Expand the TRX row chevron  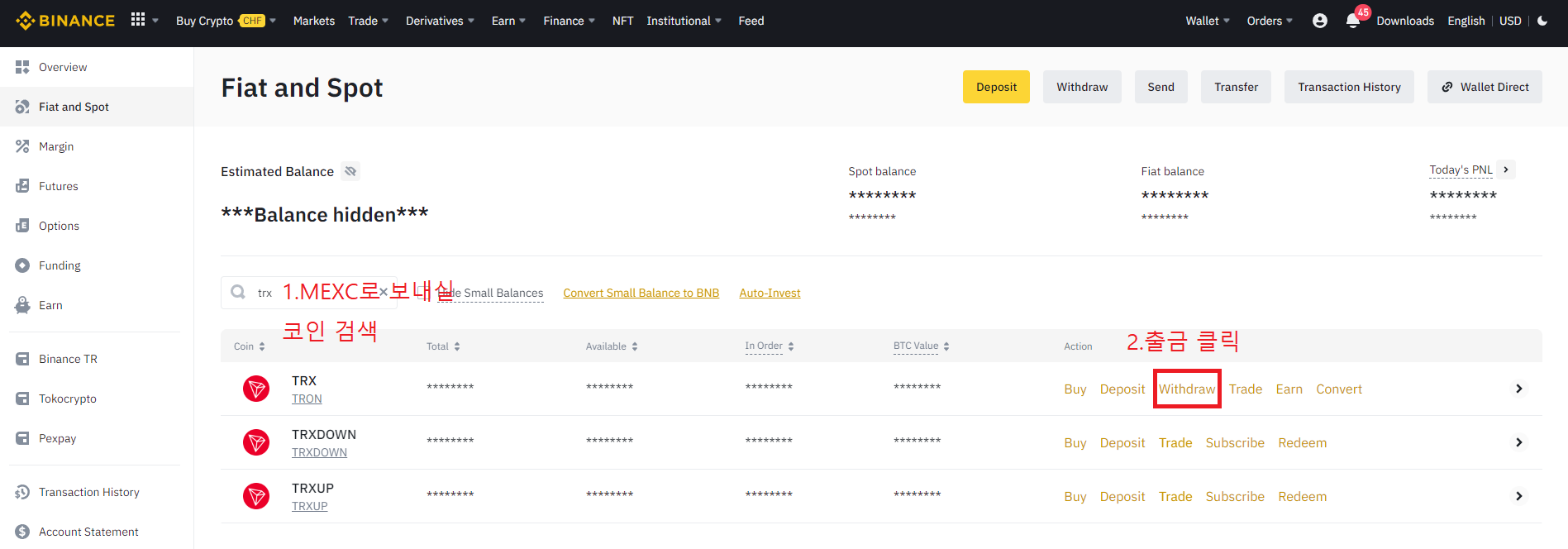point(1518,389)
